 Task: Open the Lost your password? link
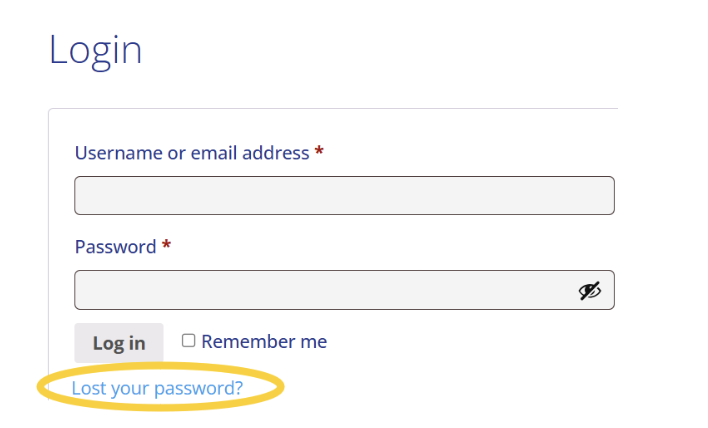[157, 387]
